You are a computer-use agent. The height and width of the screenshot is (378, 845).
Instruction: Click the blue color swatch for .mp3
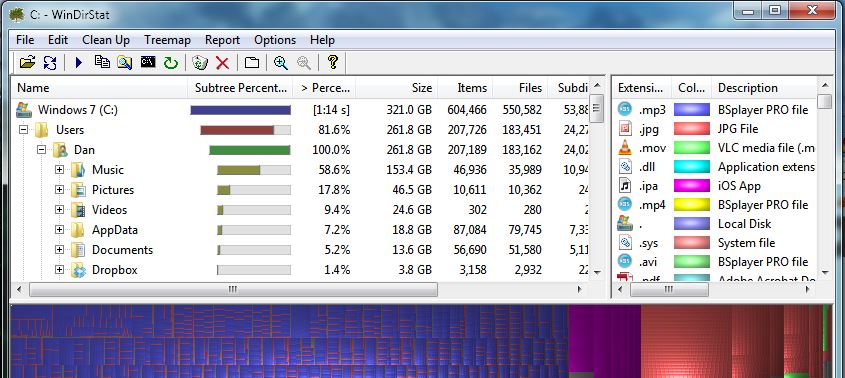692,109
